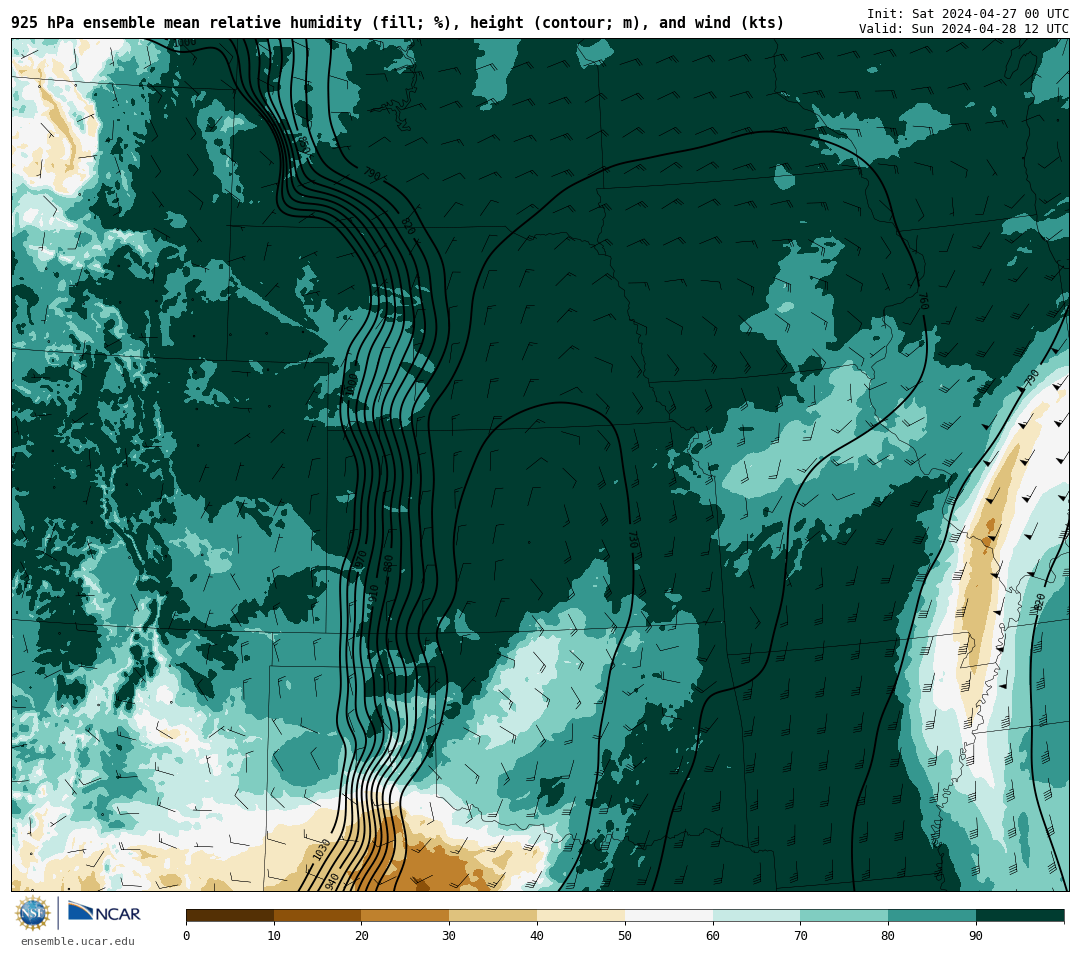This screenshot has width=1080, height=954.
Task: Click the colorbar tick label '90'
Action: 976,935
